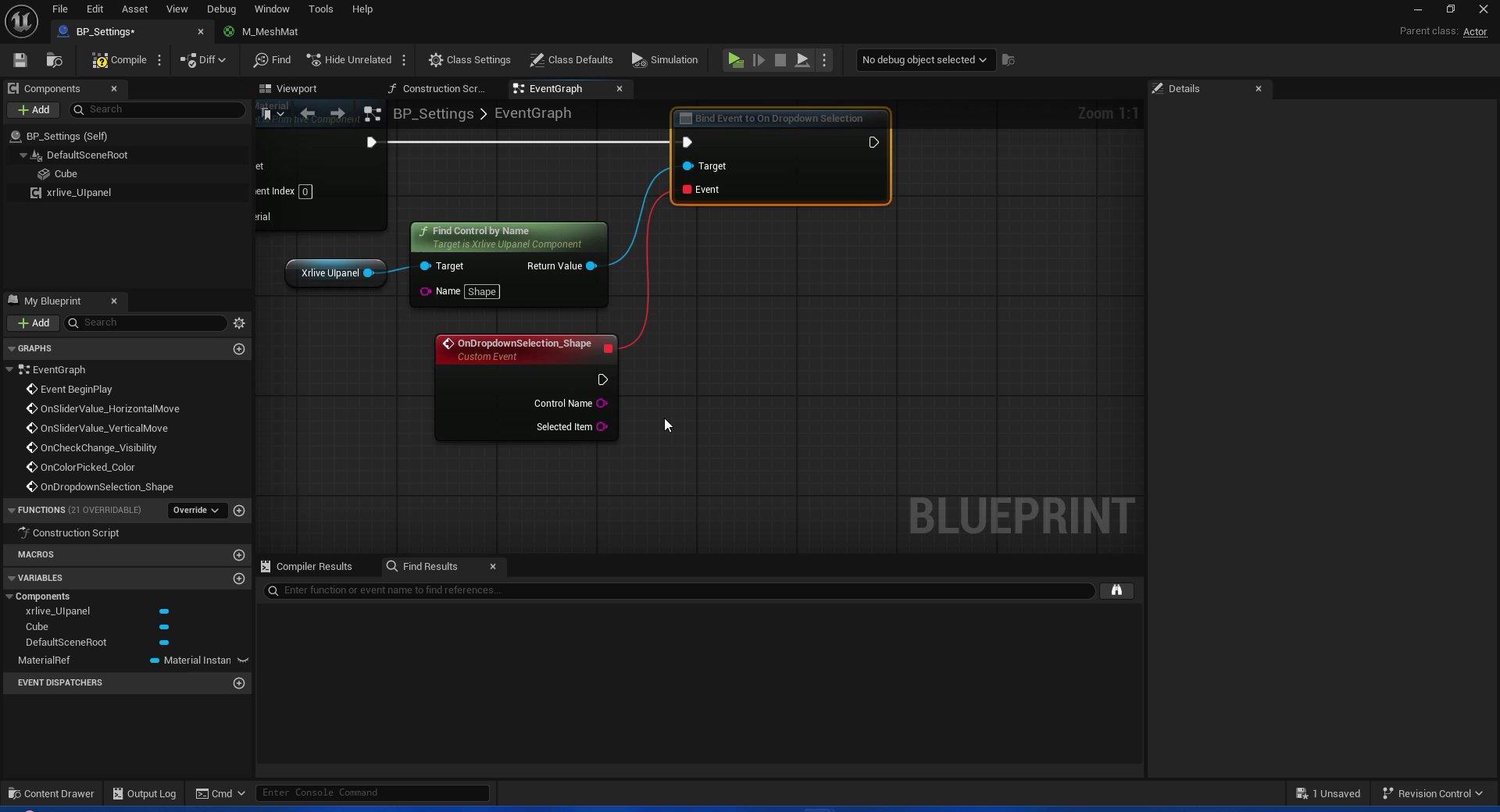
Task: Toggle Hide Unrelated nodes
Action: pyautogui.click(x=349, y=60)
